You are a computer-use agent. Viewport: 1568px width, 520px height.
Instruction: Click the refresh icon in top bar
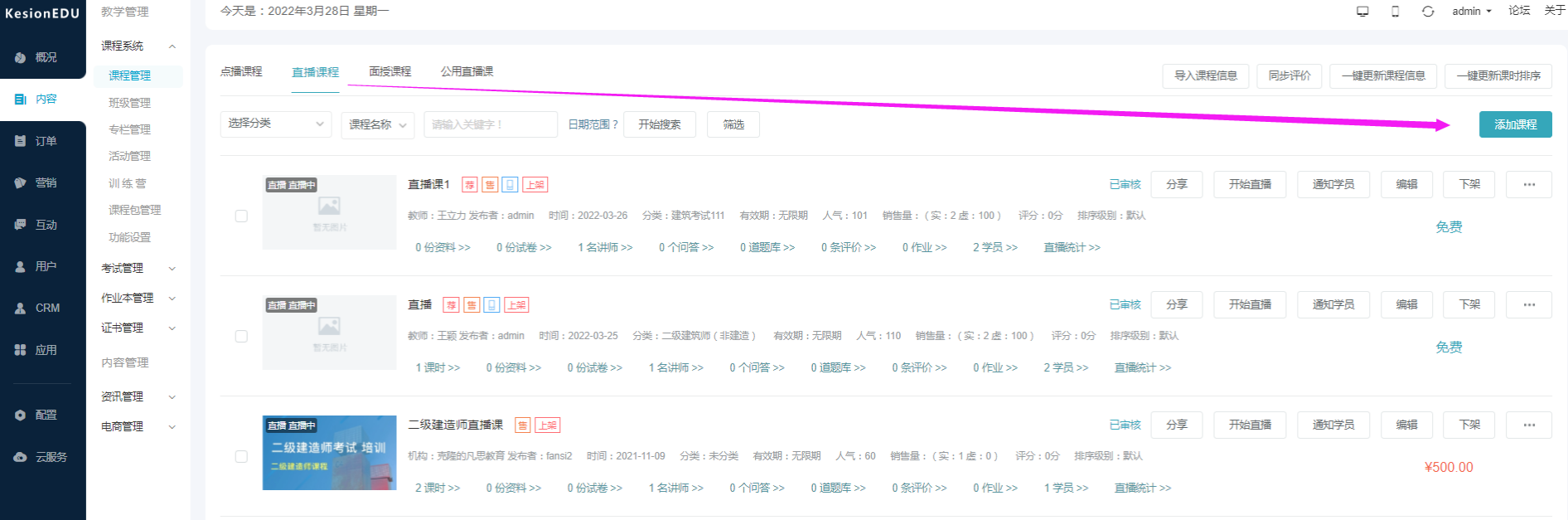point(1428,12)
